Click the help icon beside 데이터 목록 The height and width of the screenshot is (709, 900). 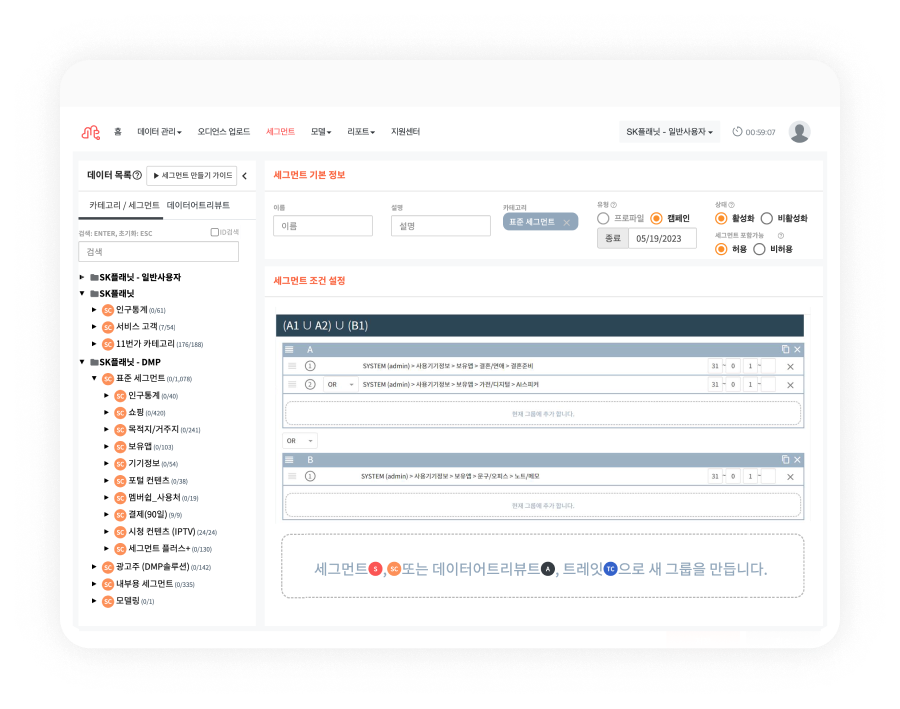[137, 176]
